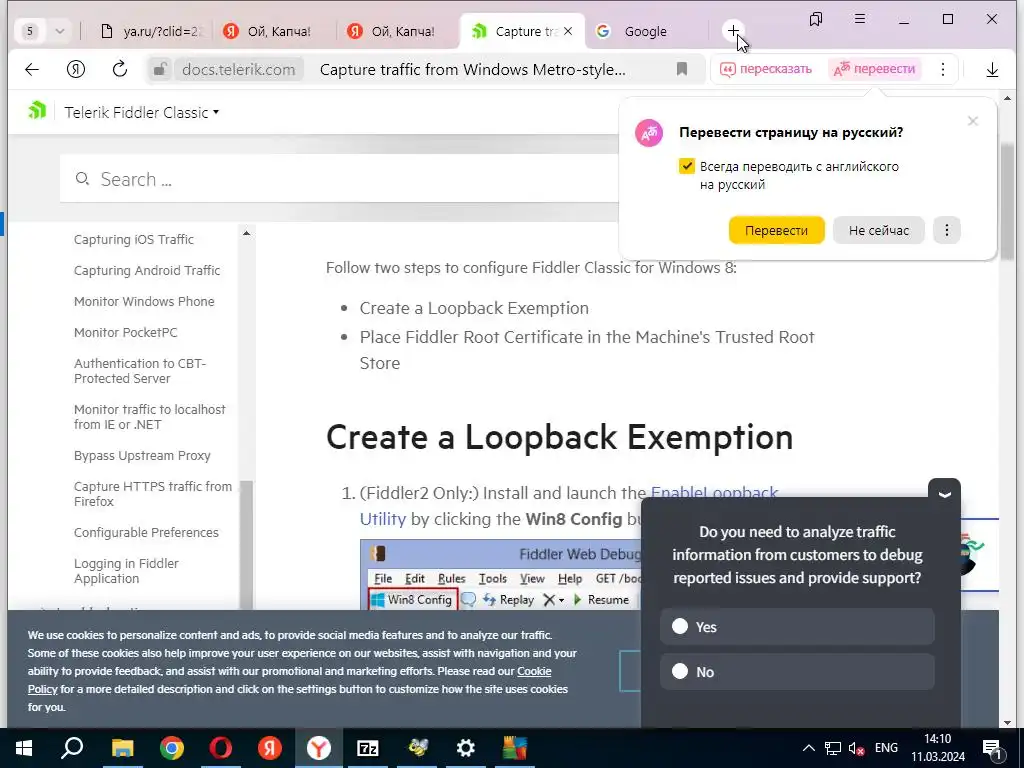The image size is (1024, 768).
Task: Show hidden system tray icons
Action: point(808,748)
